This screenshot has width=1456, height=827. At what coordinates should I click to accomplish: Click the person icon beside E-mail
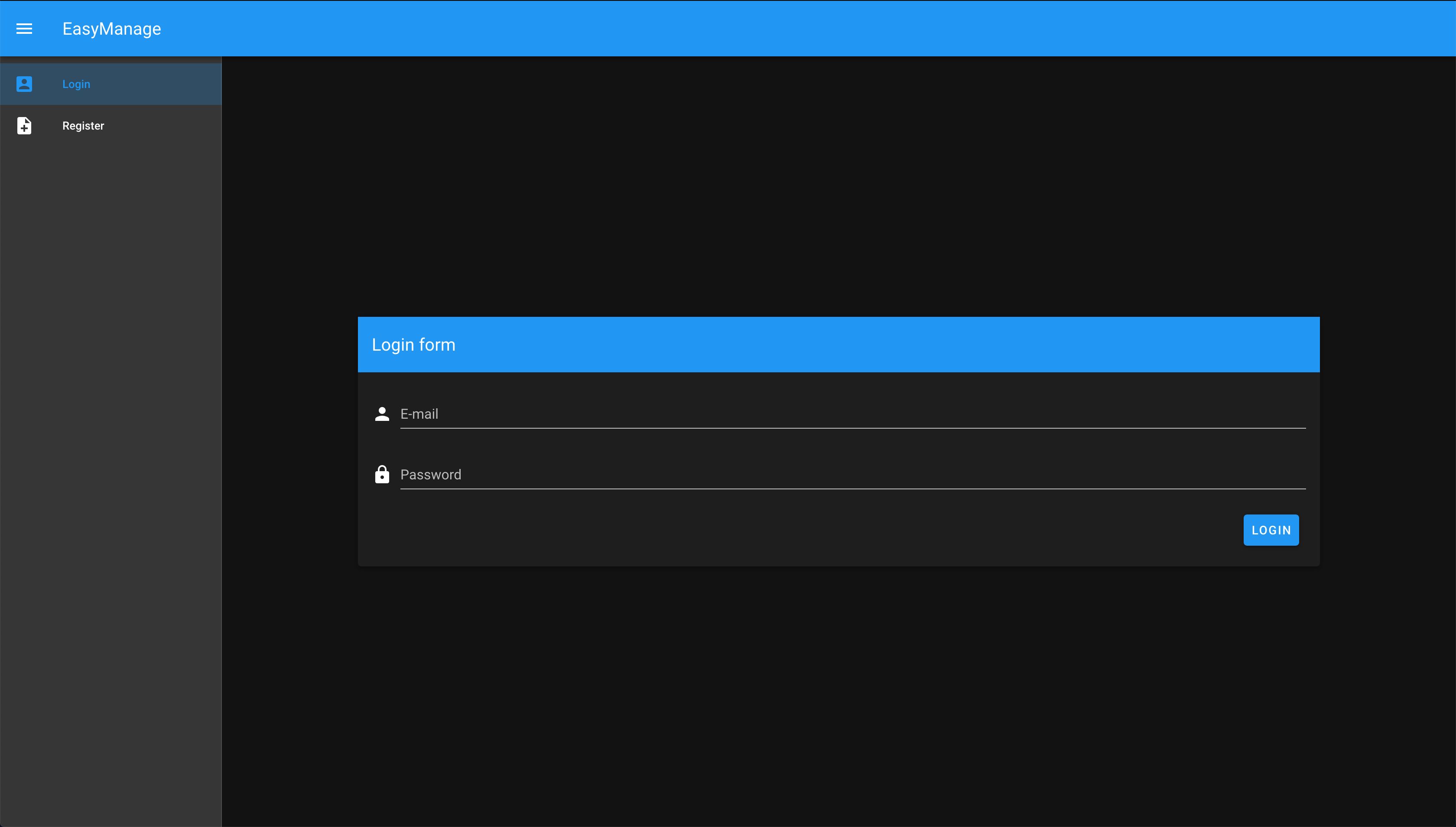[382, 414]
